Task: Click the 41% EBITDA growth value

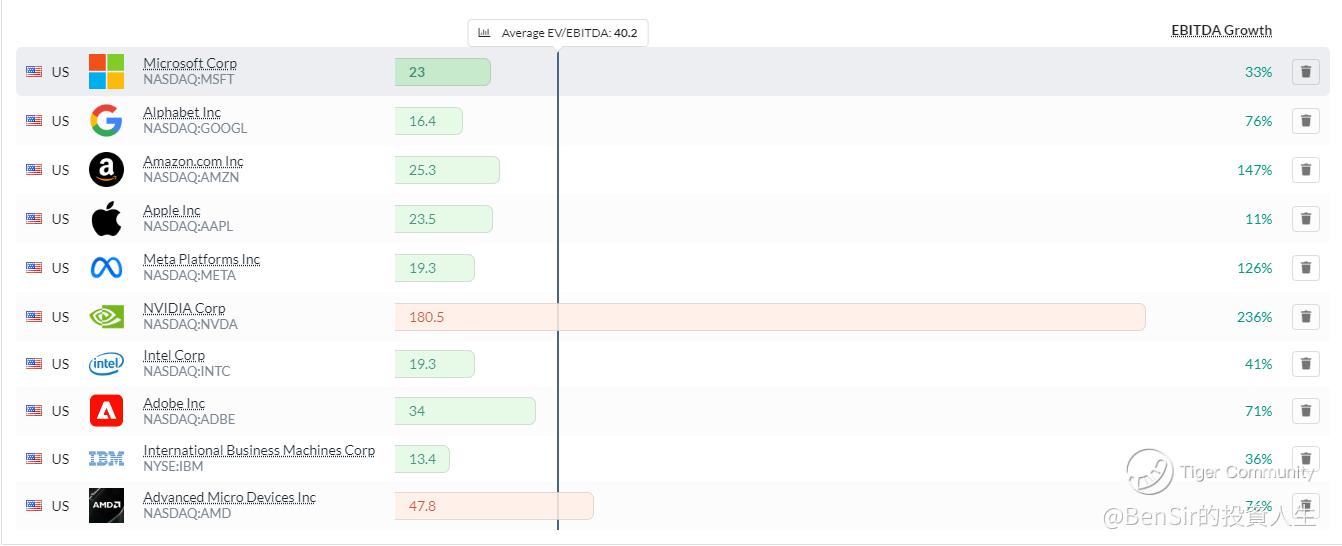Action: coord(1259,364)
